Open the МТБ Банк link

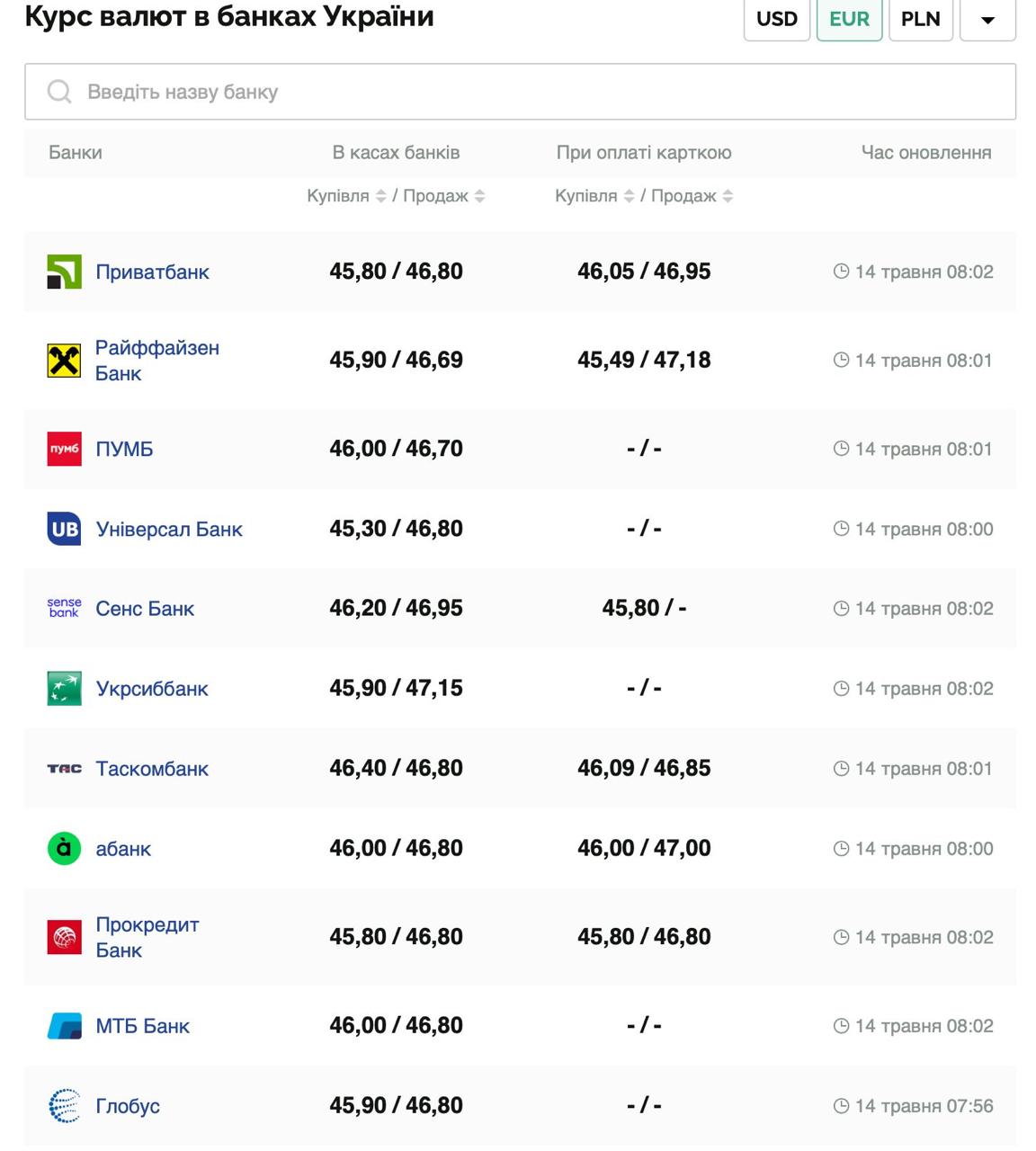tap(142, 1026)
